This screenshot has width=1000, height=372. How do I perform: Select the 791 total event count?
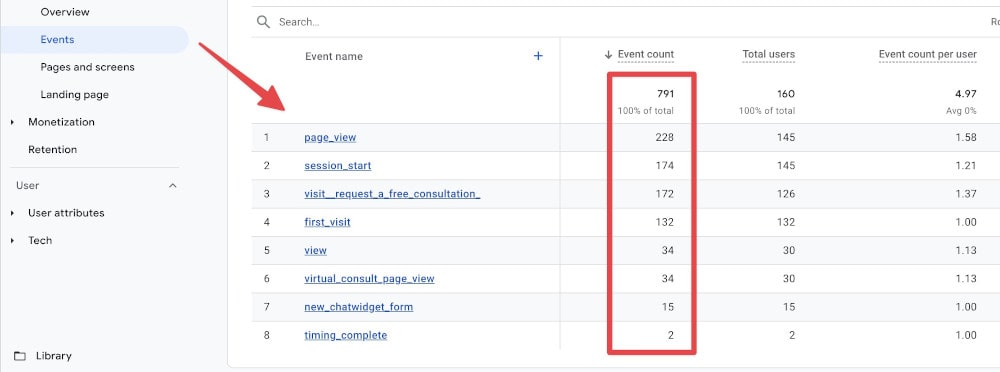665,94
